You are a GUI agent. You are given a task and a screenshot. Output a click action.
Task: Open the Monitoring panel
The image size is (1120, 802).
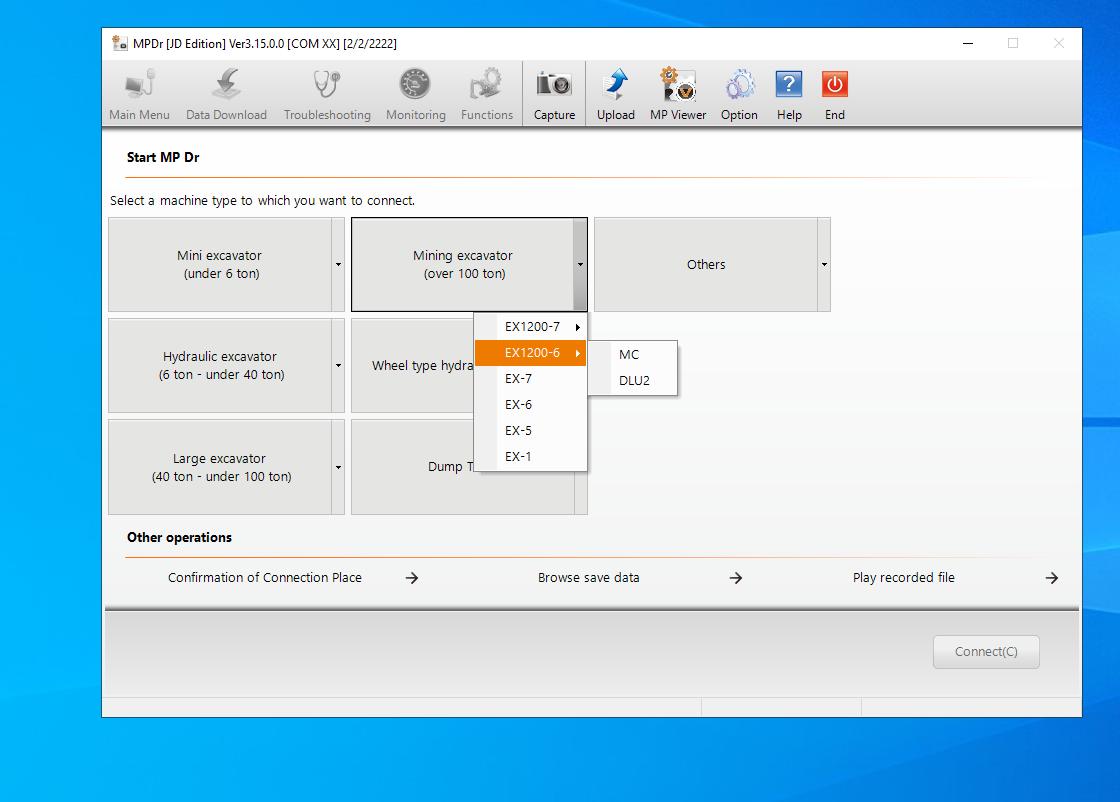click(415, 92)
